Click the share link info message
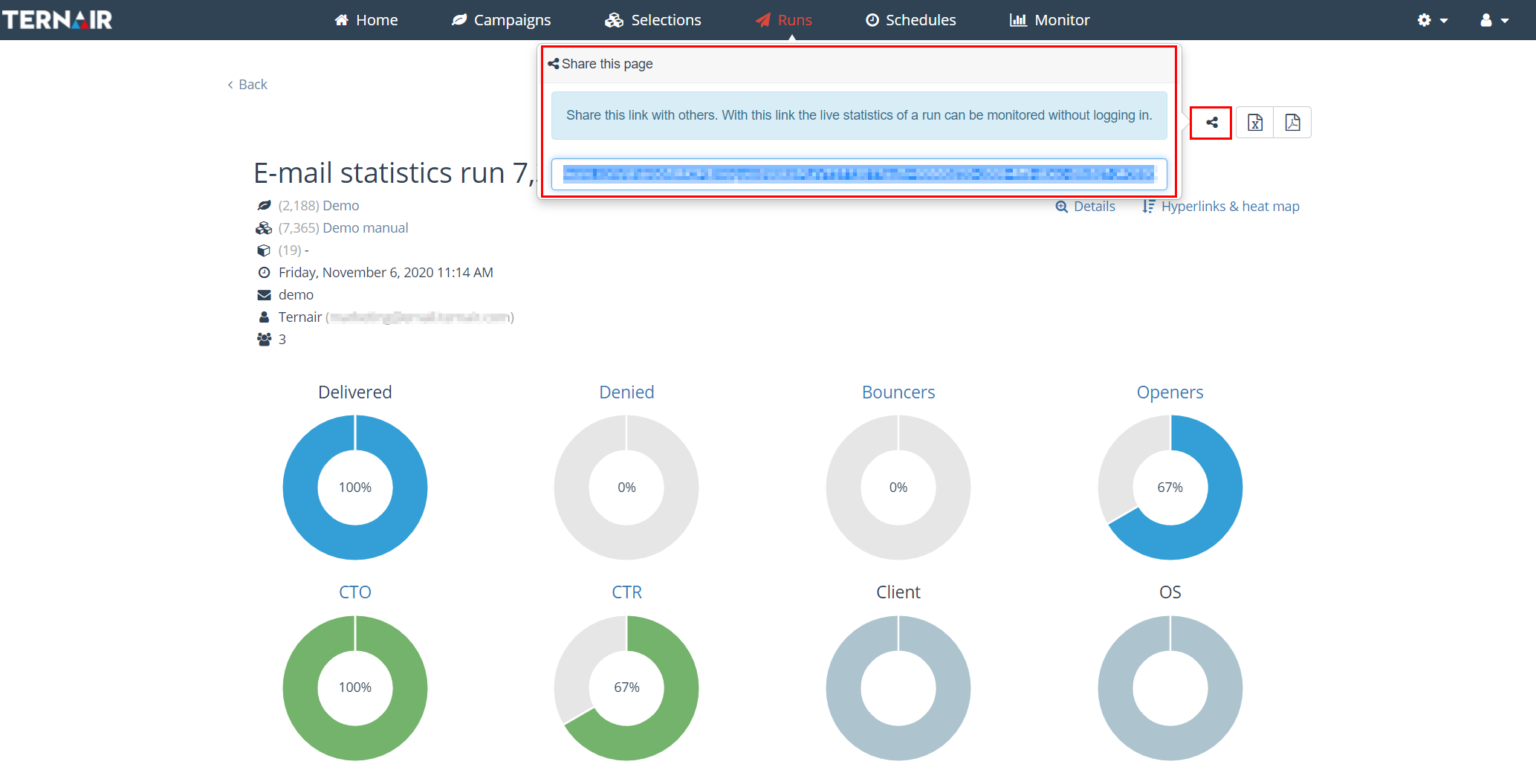The width and height of the screenshot is (1536, 770). pos(859,115)
